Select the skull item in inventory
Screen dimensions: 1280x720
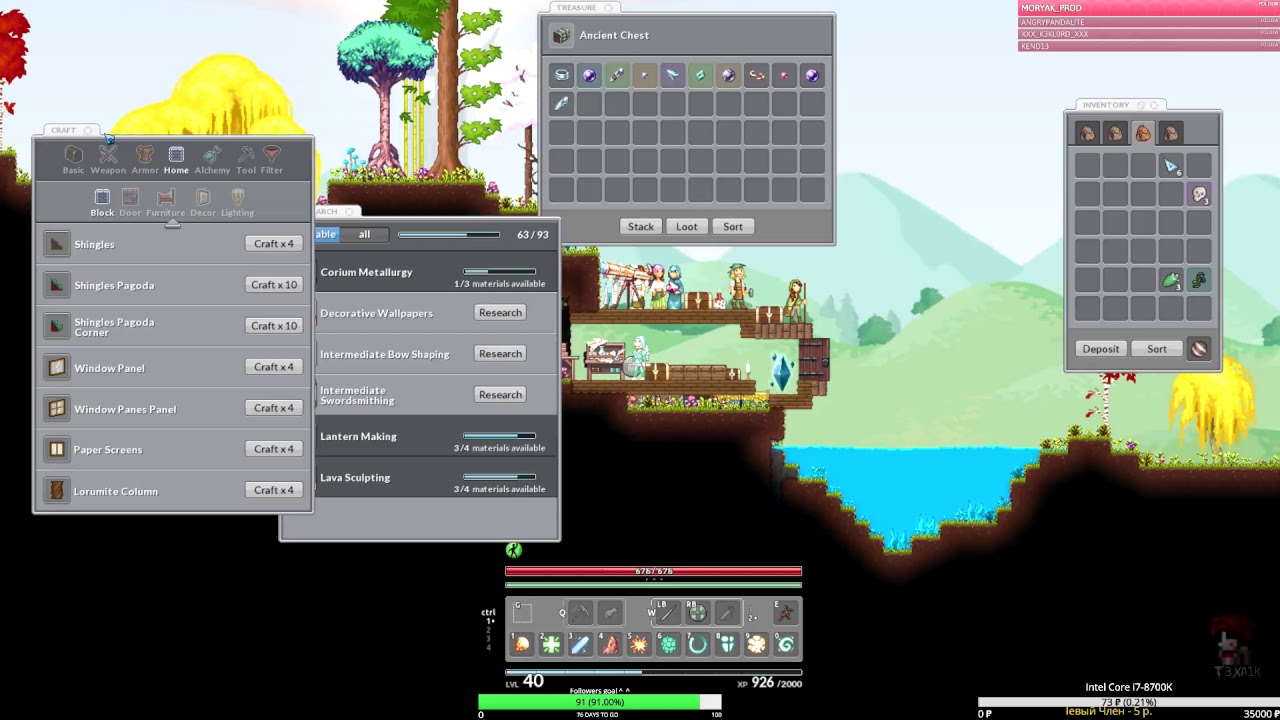1199,194
